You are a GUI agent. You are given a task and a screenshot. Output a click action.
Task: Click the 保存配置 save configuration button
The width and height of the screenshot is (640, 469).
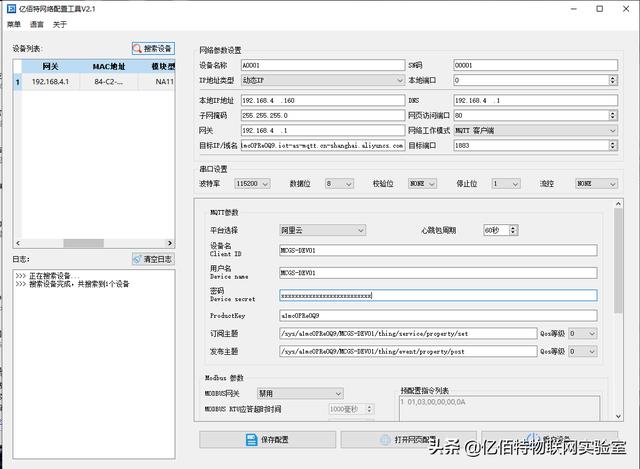pos(267,440)
